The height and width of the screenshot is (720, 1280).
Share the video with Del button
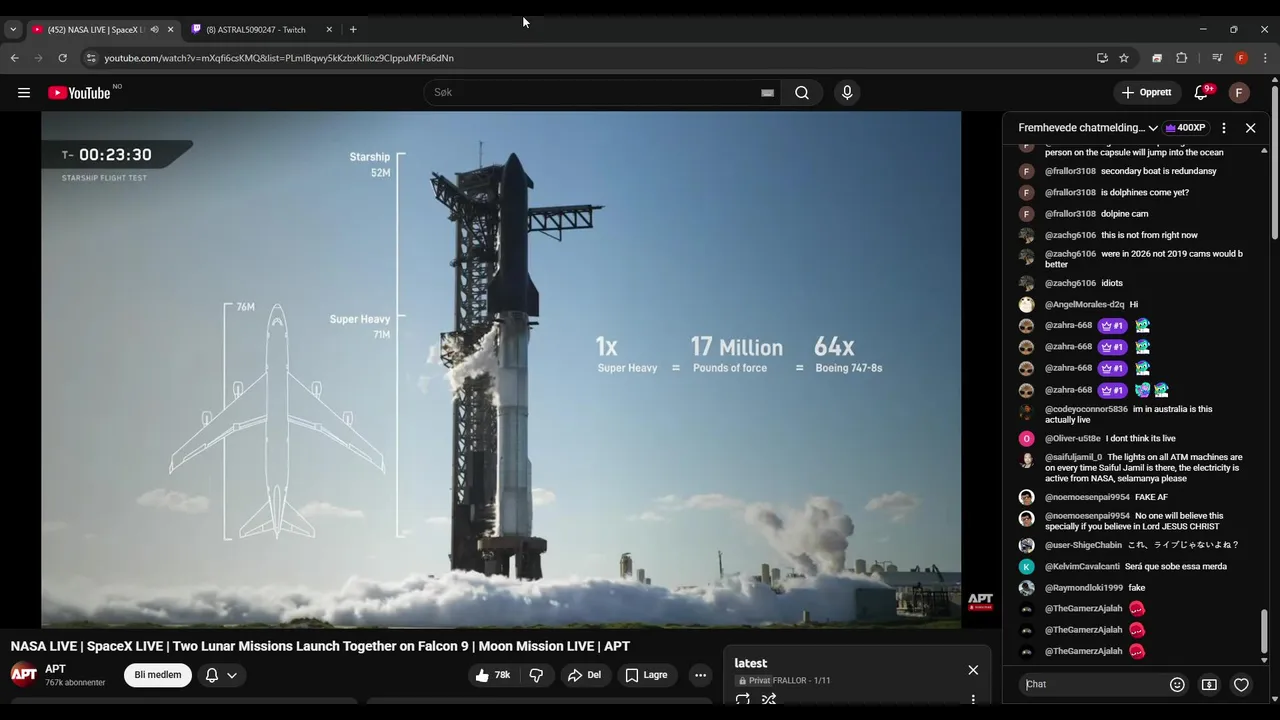585,675
